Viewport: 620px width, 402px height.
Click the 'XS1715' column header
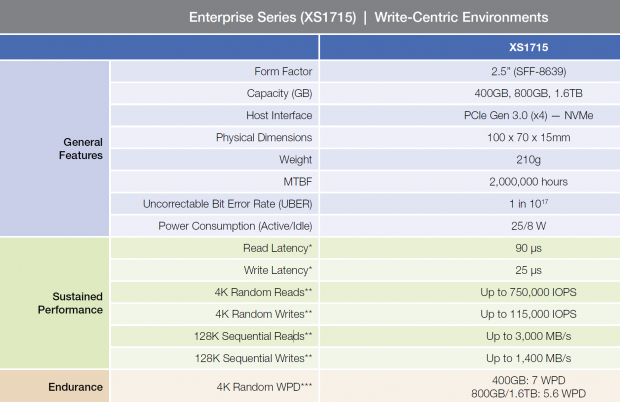(528, 47)
